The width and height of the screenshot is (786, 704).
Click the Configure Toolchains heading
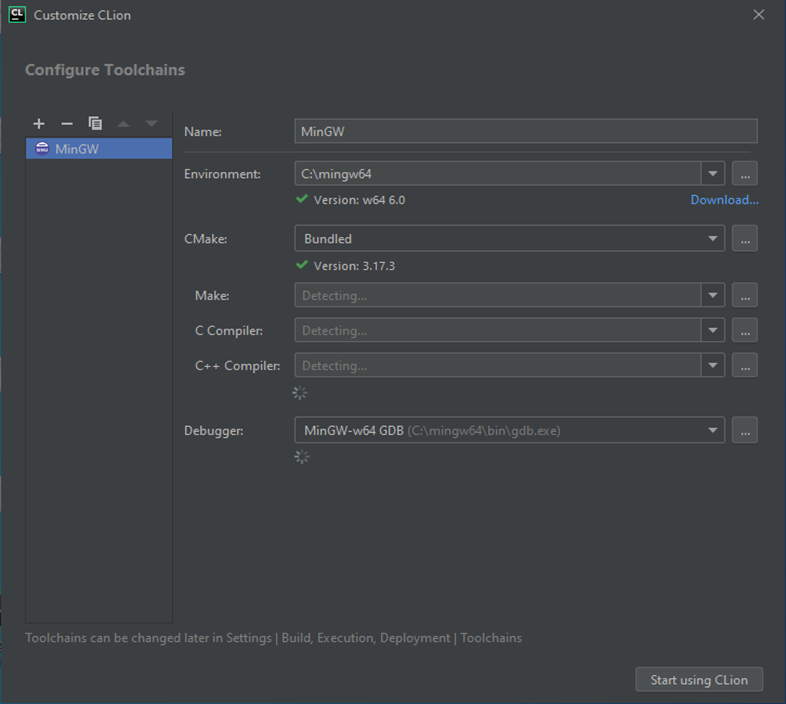pyautogui.click(x=105, y=70)
